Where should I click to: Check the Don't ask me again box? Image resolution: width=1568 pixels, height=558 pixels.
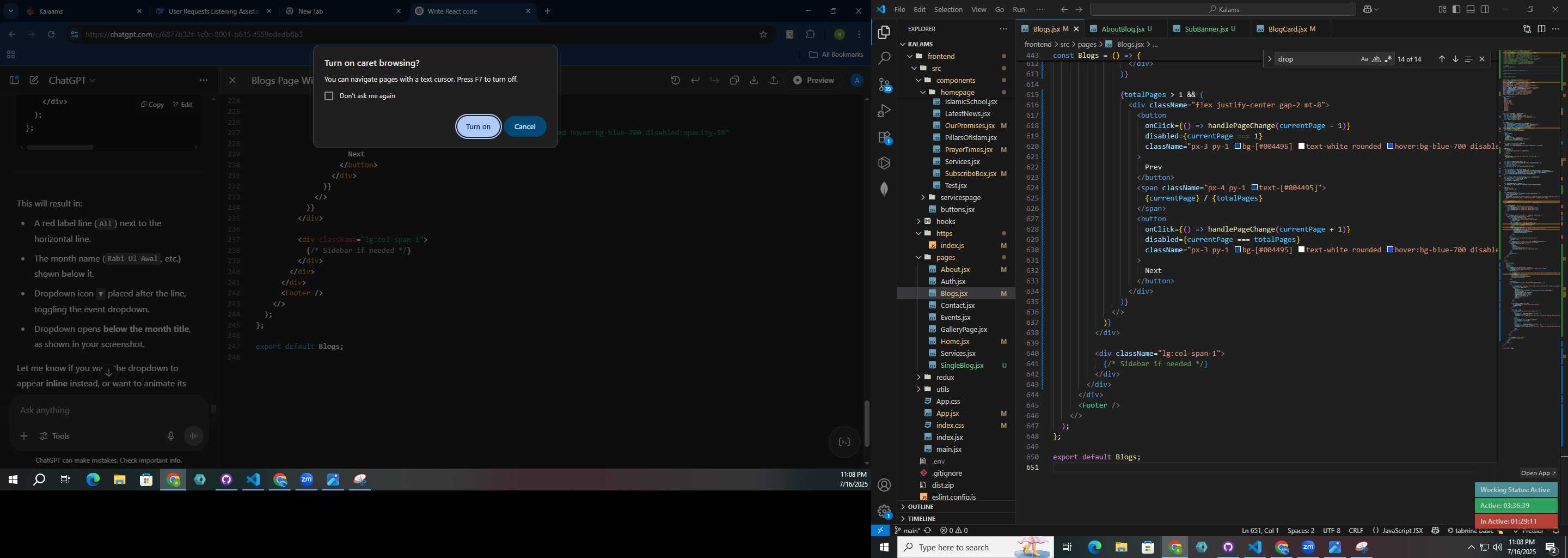click(329, 96)
